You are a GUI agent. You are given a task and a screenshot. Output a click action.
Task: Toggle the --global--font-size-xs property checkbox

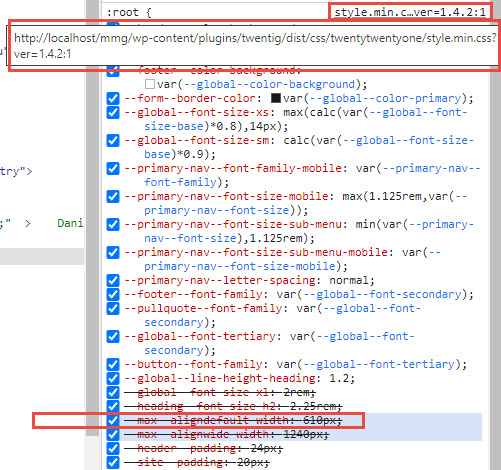pos(113,112)
